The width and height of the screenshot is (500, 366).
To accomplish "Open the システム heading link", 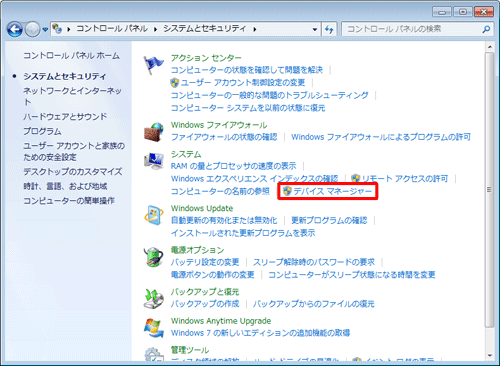I will 186,154.
